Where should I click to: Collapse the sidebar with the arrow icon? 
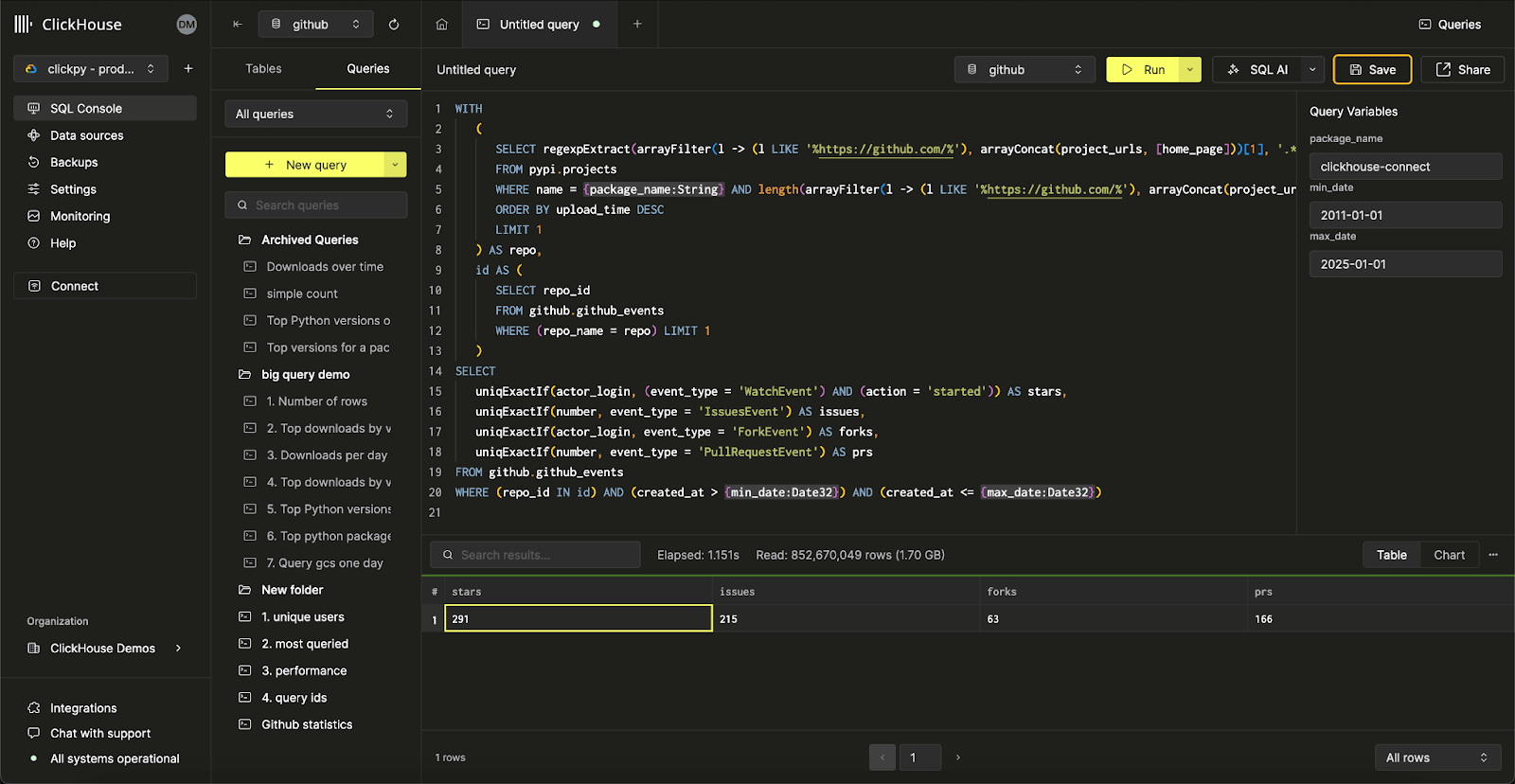(238, 25)
